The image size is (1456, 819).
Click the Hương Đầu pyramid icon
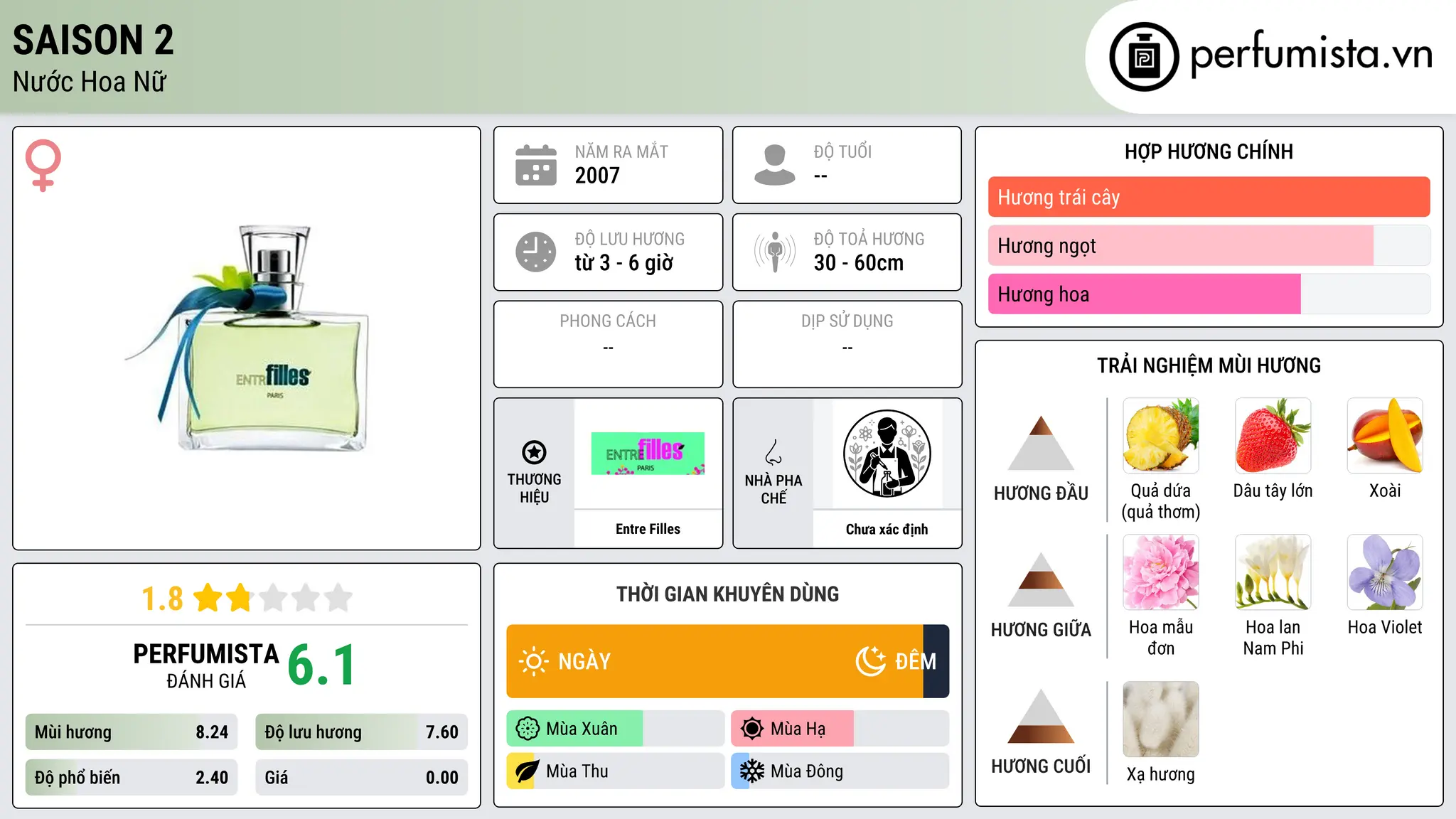(1041, 443)
